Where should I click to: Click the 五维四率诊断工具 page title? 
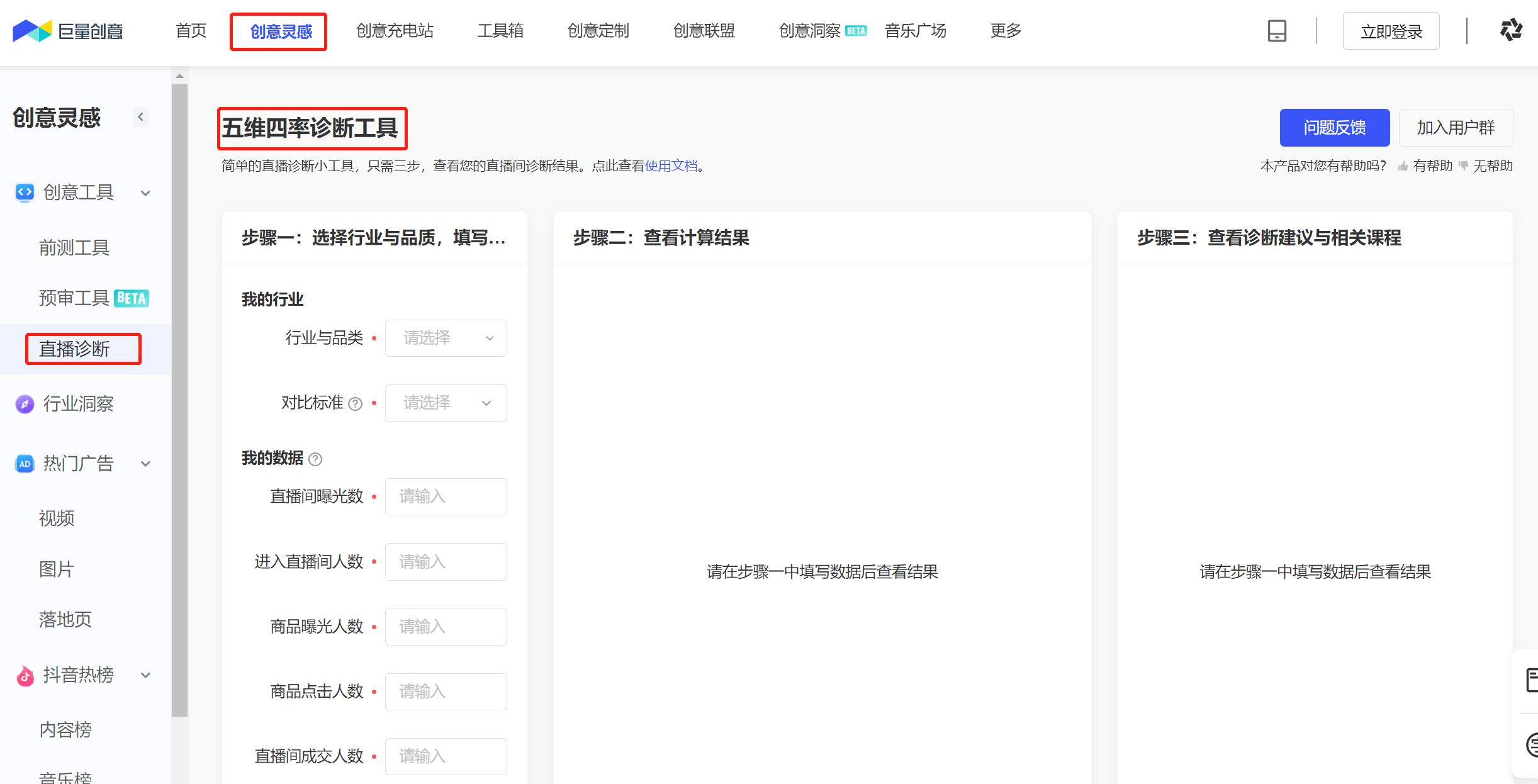310,128
